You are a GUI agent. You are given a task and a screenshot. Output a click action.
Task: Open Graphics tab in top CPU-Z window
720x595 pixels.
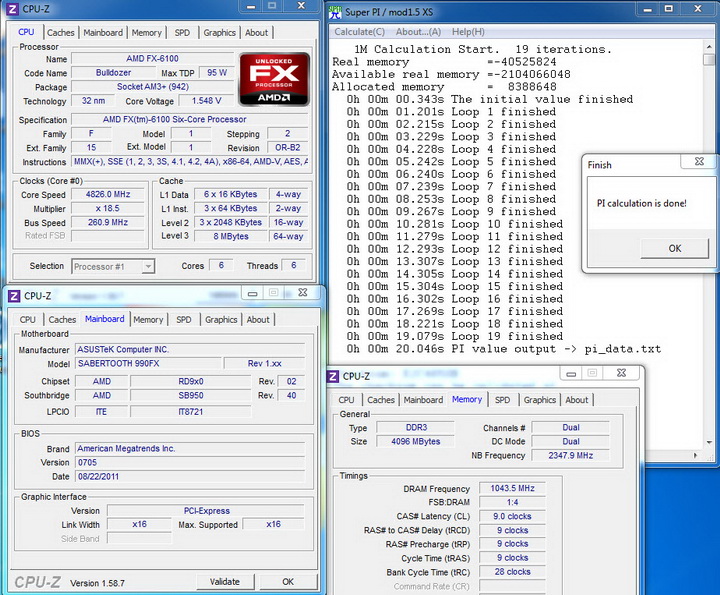click(219, 33)
